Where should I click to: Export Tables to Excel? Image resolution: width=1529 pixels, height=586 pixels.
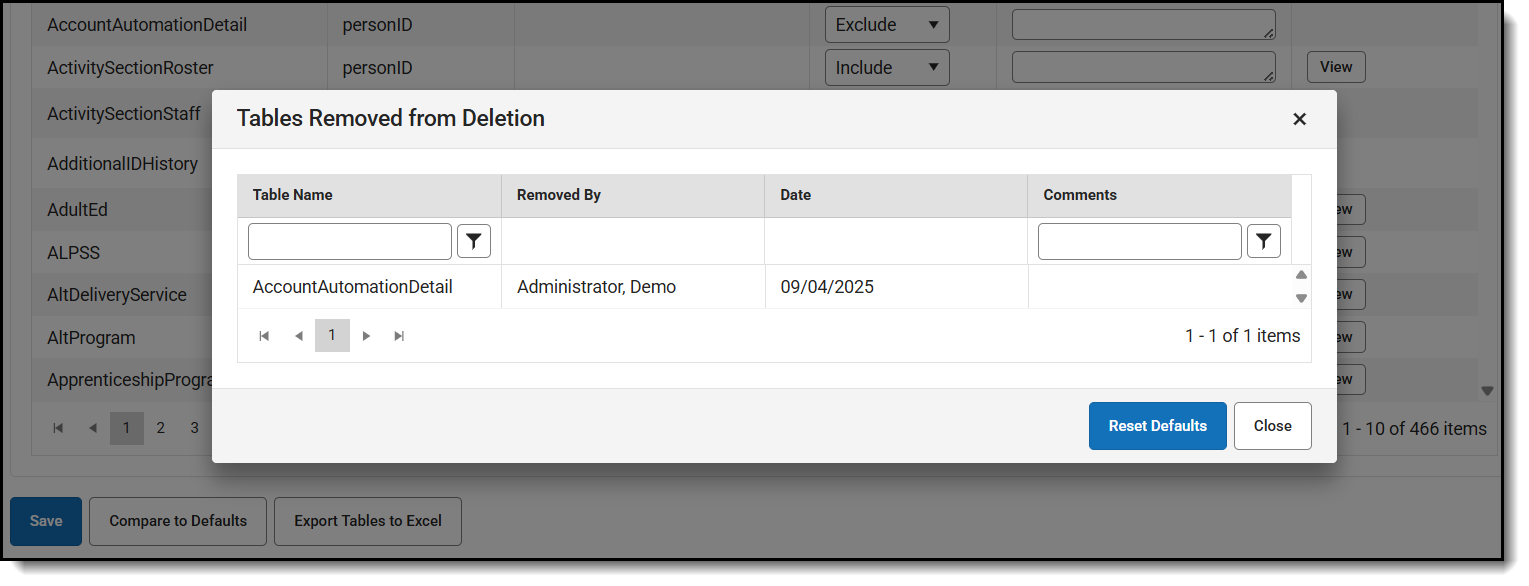point(367,521)
